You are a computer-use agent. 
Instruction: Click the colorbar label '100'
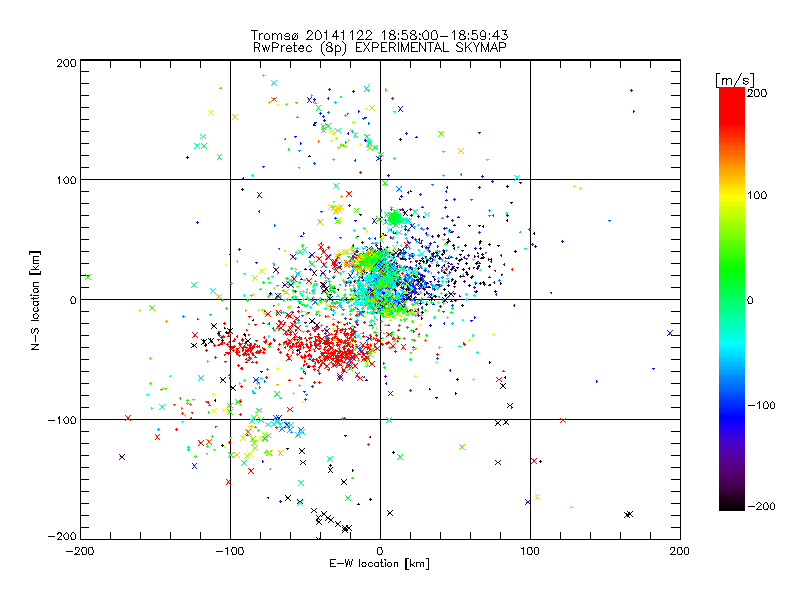coord(757,195)
